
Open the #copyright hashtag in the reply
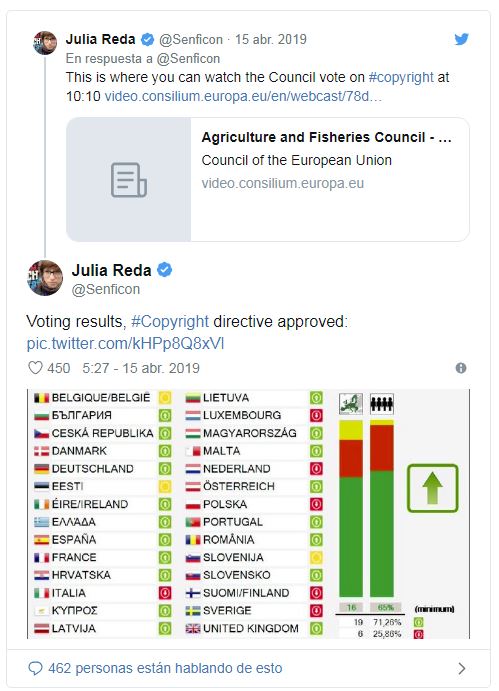pos(401,77)
